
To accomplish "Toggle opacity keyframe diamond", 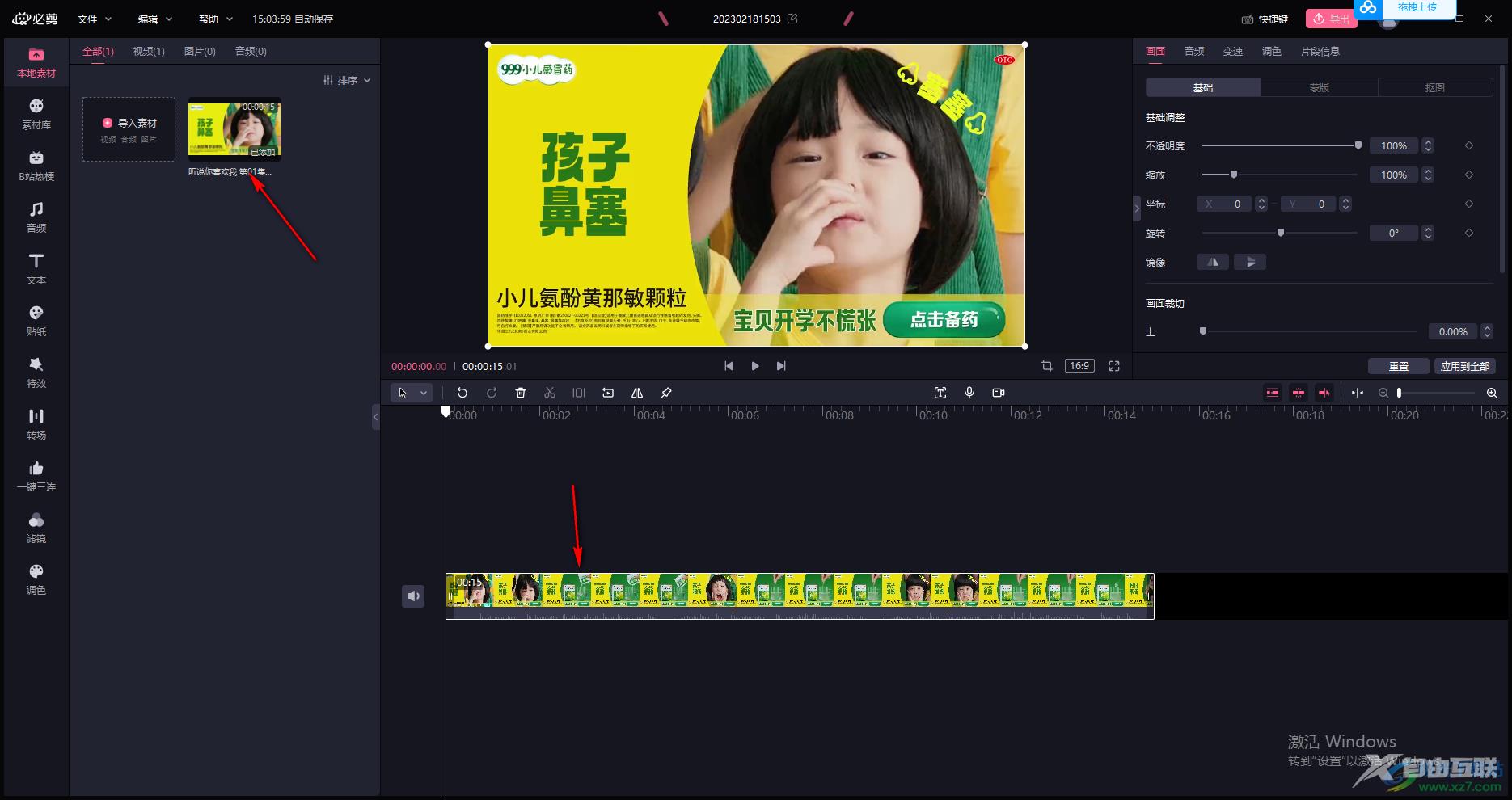I will pos(1469,145).
